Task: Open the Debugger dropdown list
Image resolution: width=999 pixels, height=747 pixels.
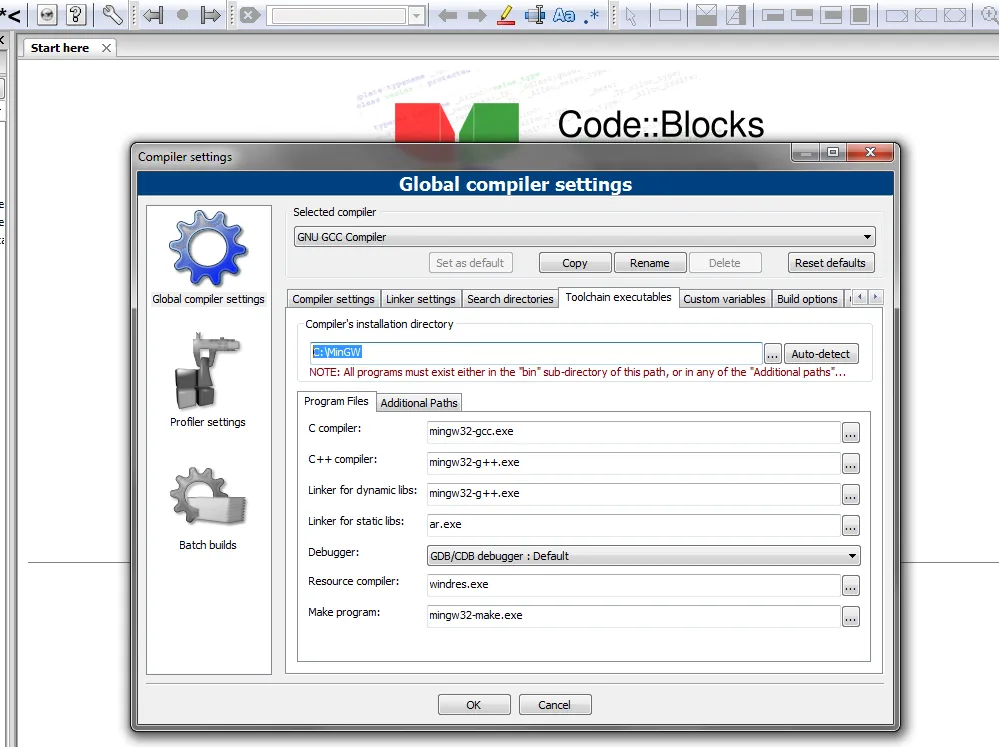Action: pyautogui.click(x=643, y=556)
